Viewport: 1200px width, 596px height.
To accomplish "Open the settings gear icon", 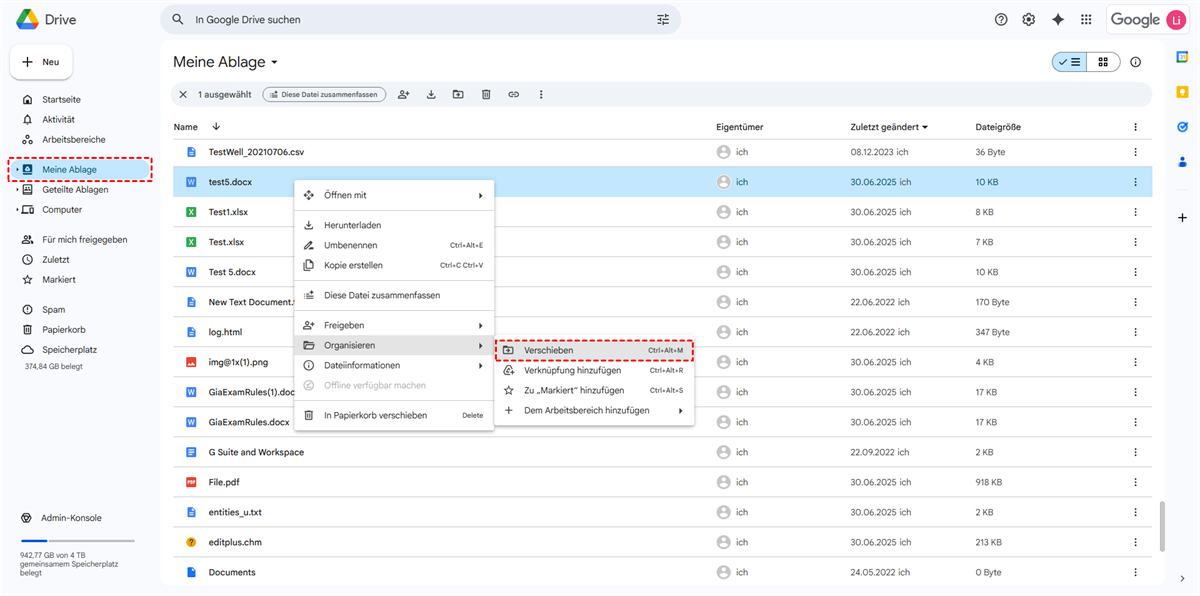I will coord(1029,20).
